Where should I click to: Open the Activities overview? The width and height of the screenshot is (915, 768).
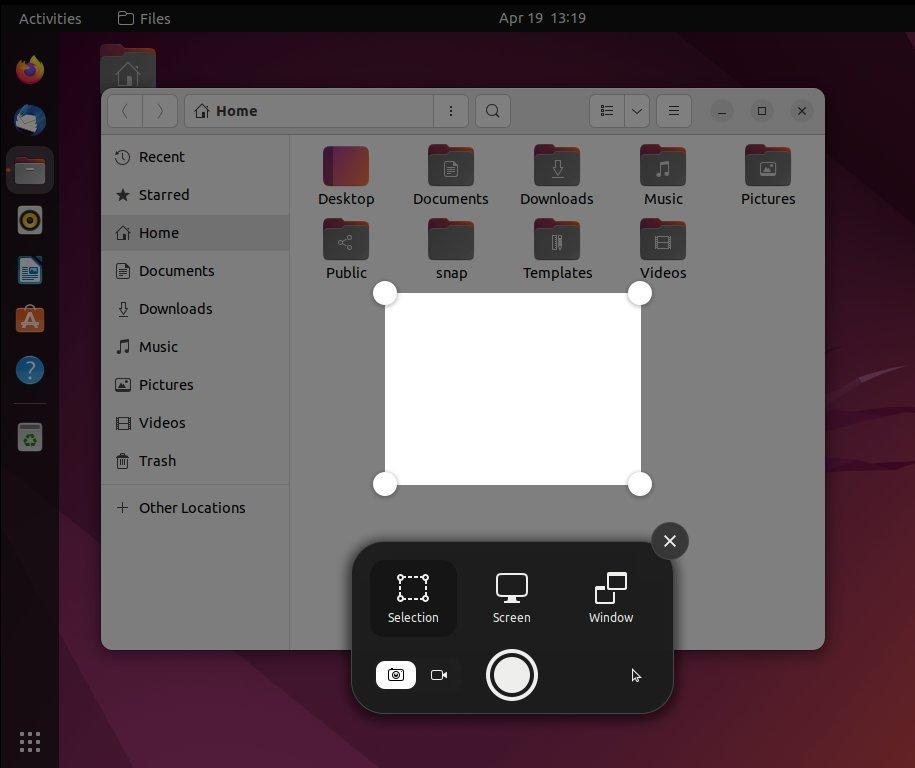tap(50, 17)
